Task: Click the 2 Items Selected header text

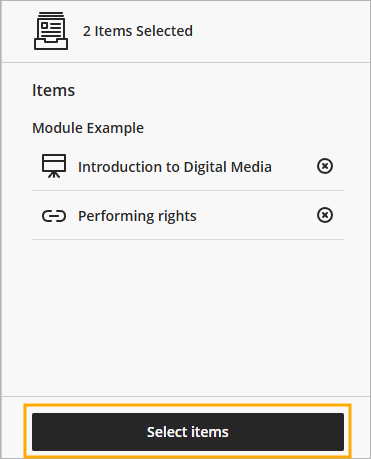Action: click(138, 31)
